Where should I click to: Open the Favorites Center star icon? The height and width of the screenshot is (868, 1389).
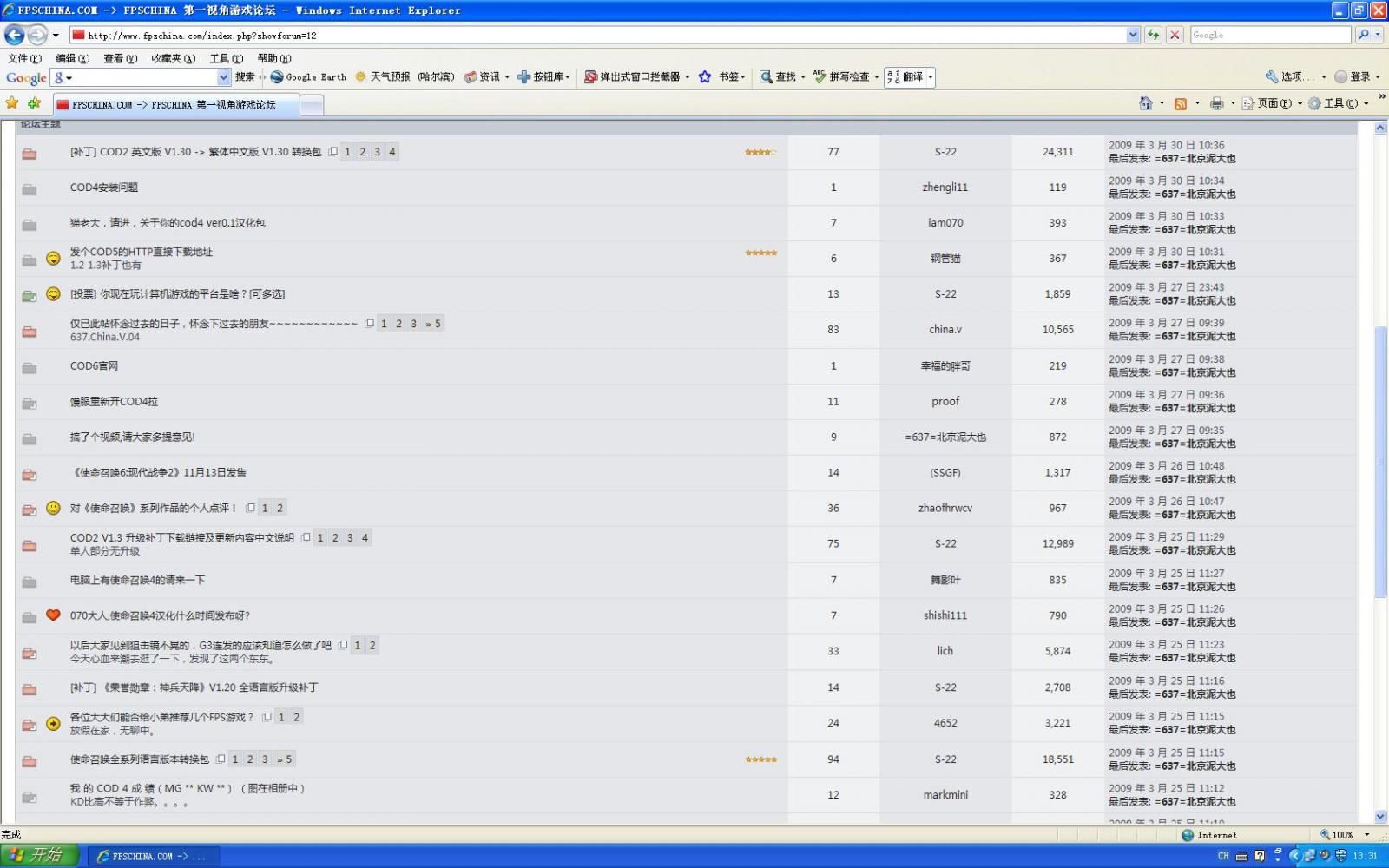pyautogui.click(x=12, y=103)
